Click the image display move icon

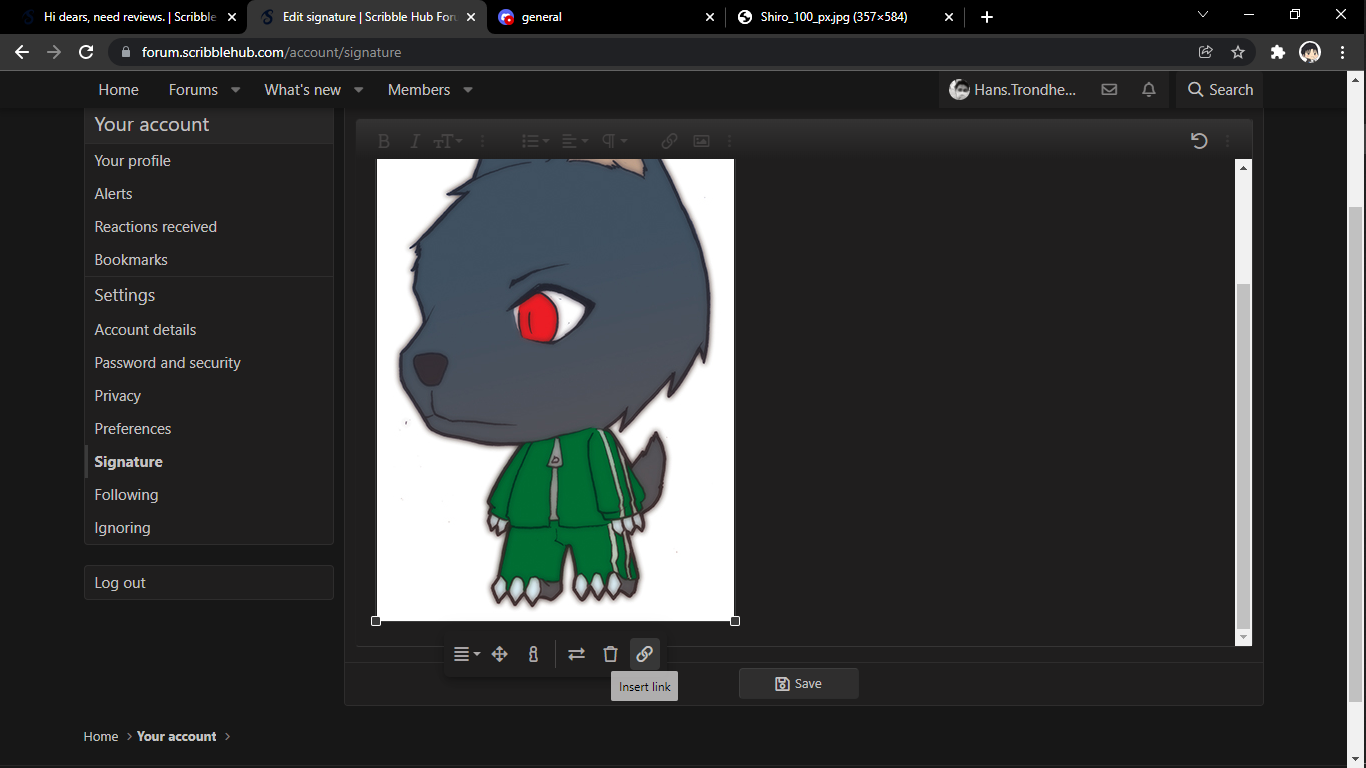tap(499, 654)
